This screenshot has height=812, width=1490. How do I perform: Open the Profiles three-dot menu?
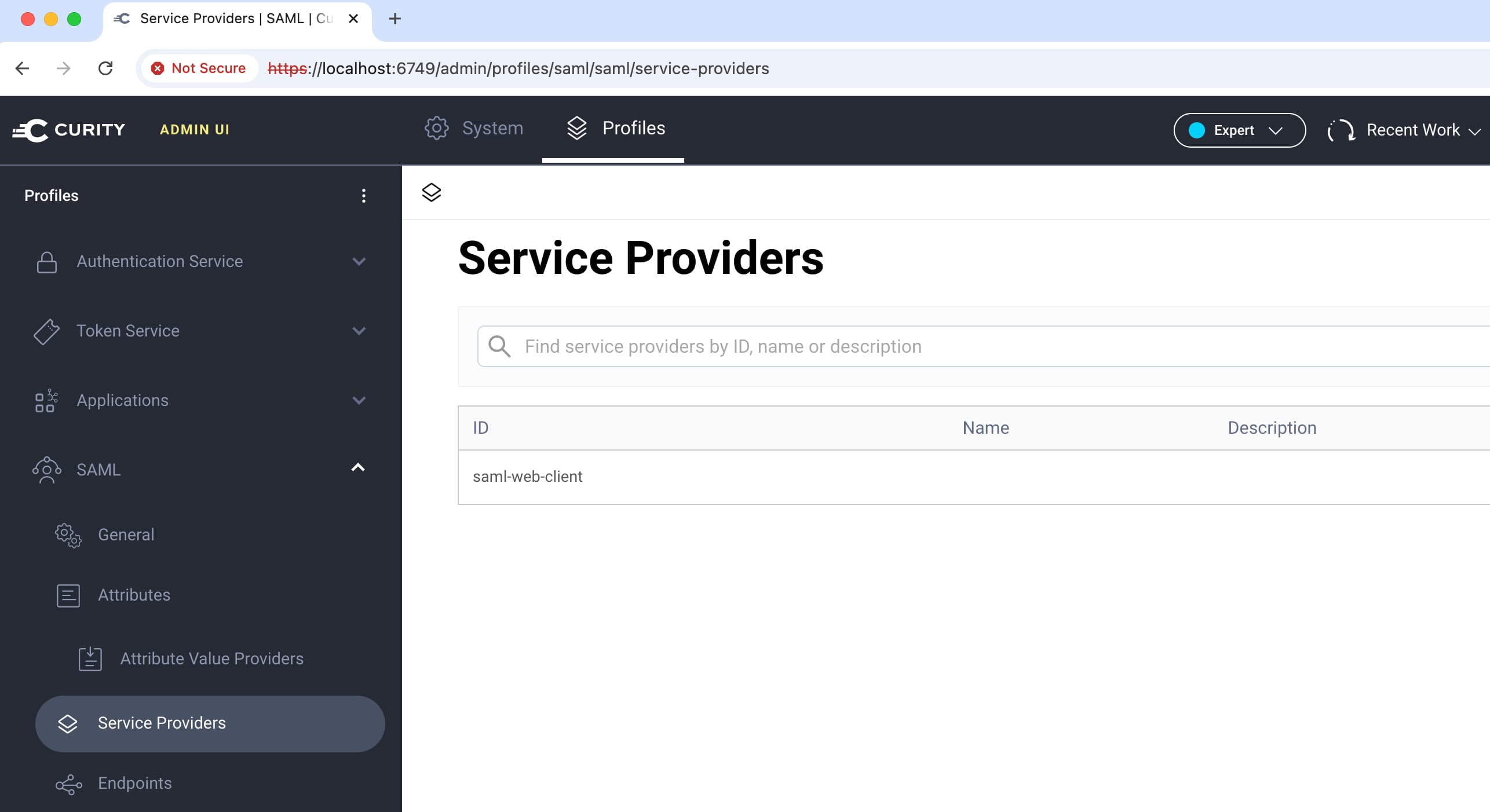click(x=364, y=196)
